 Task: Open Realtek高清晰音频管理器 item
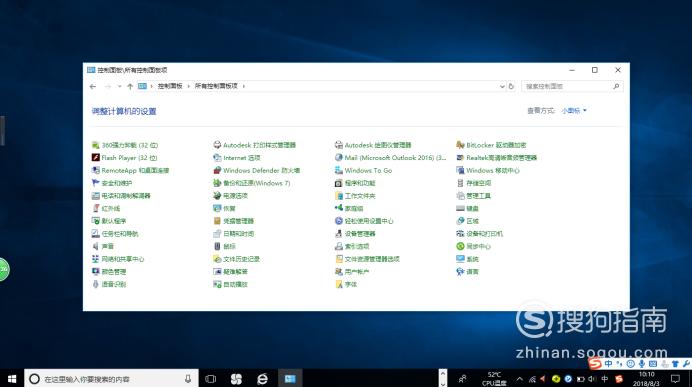click(x=496, y=158)
